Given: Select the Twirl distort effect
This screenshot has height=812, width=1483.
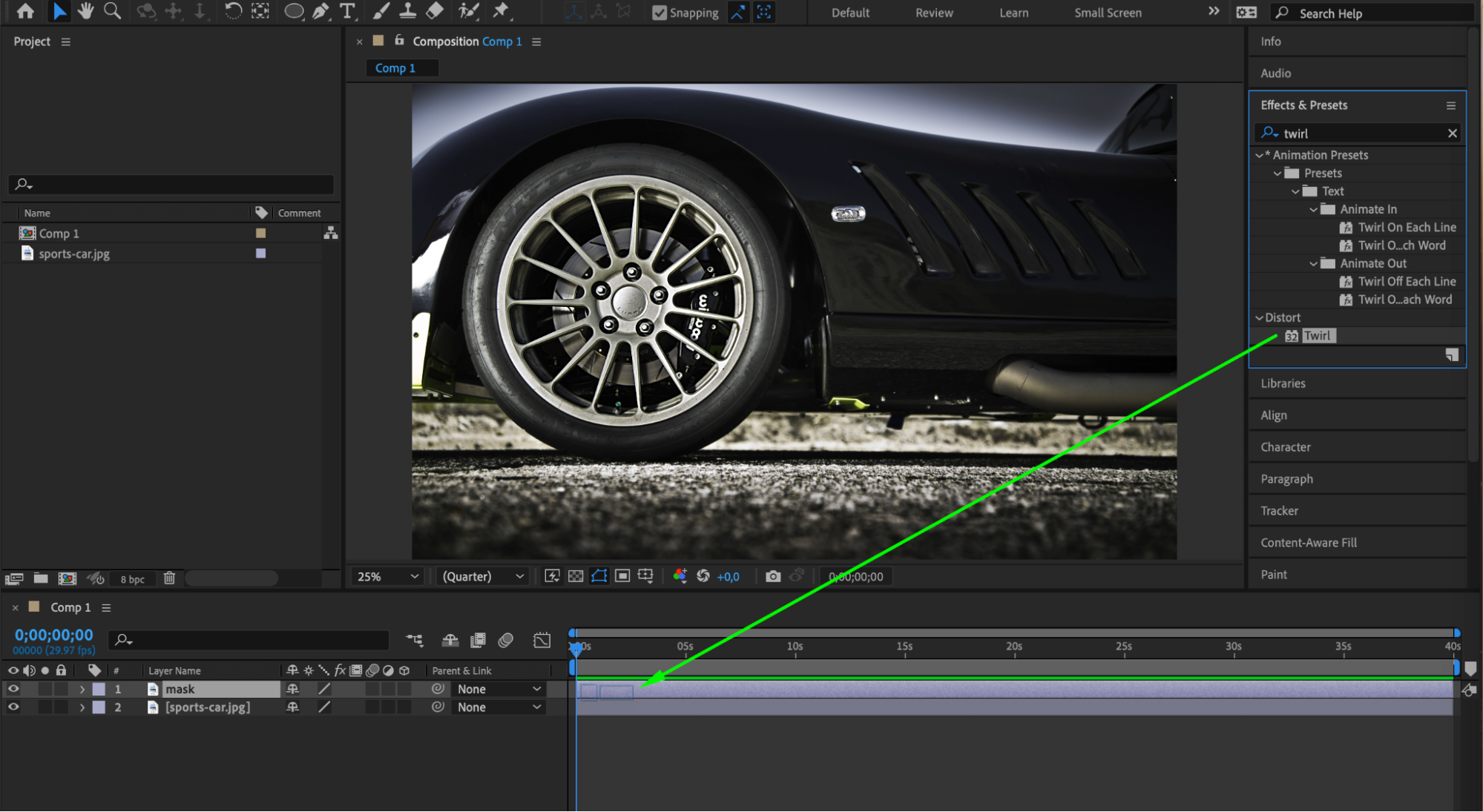Looking at the screenshot, I should tap(1317, 336).
